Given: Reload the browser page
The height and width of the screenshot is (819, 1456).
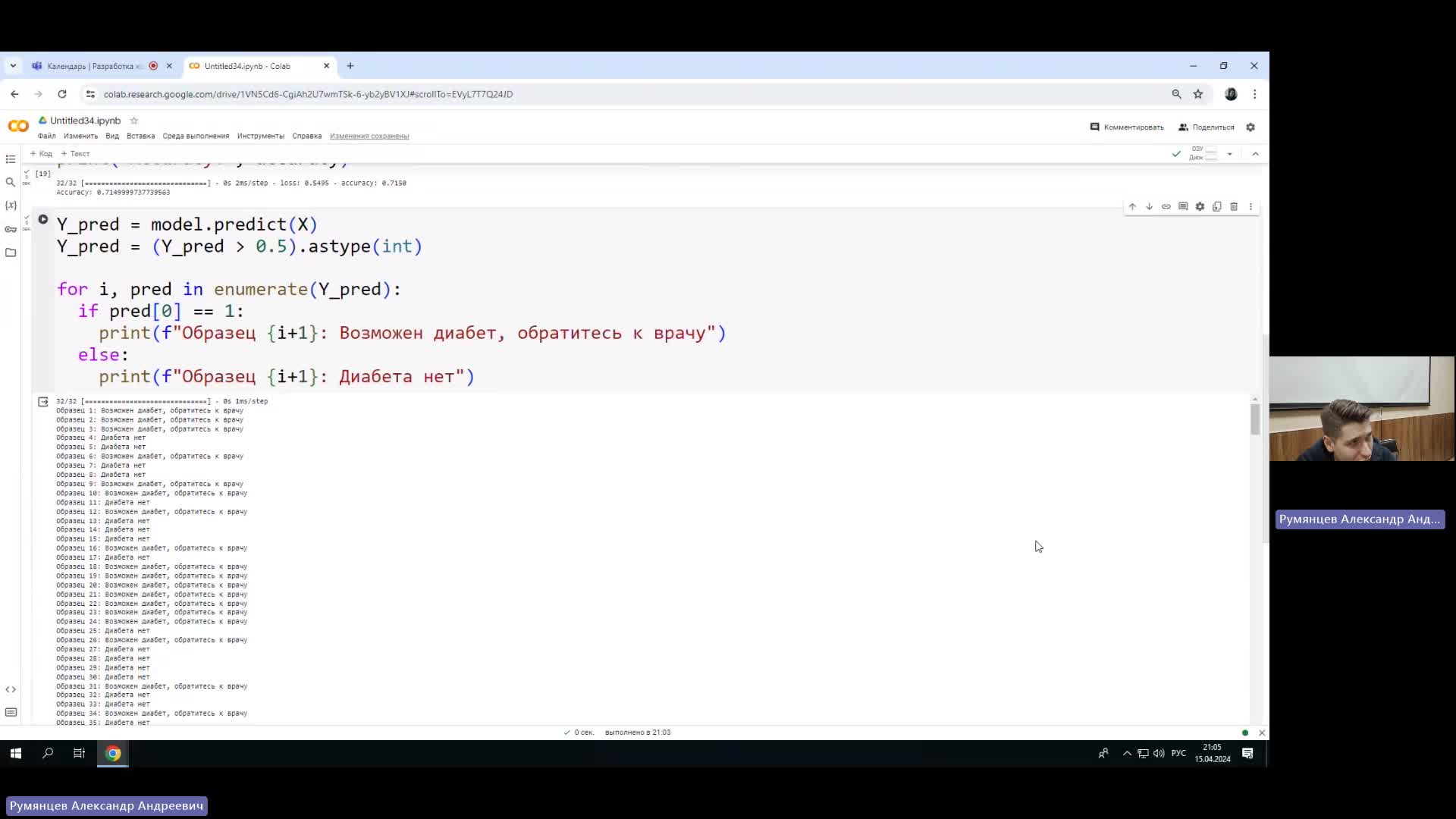Looking at the screenshot, I should pos(62,94).
